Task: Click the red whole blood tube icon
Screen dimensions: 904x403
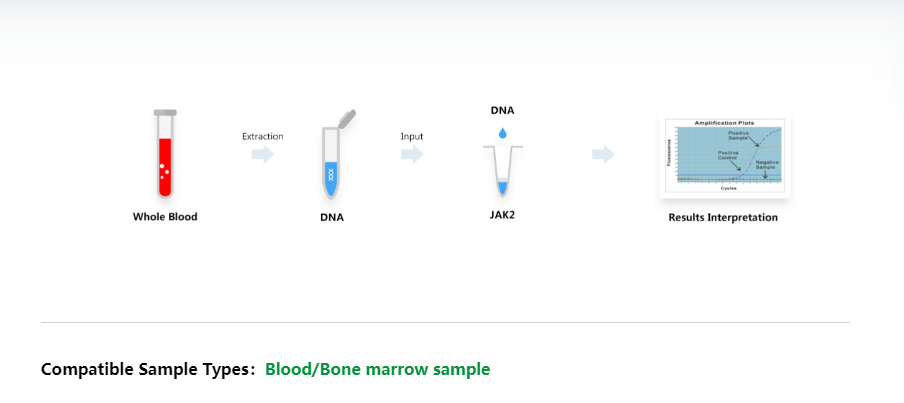Action: pyautogui.click(x=165, y=153)
